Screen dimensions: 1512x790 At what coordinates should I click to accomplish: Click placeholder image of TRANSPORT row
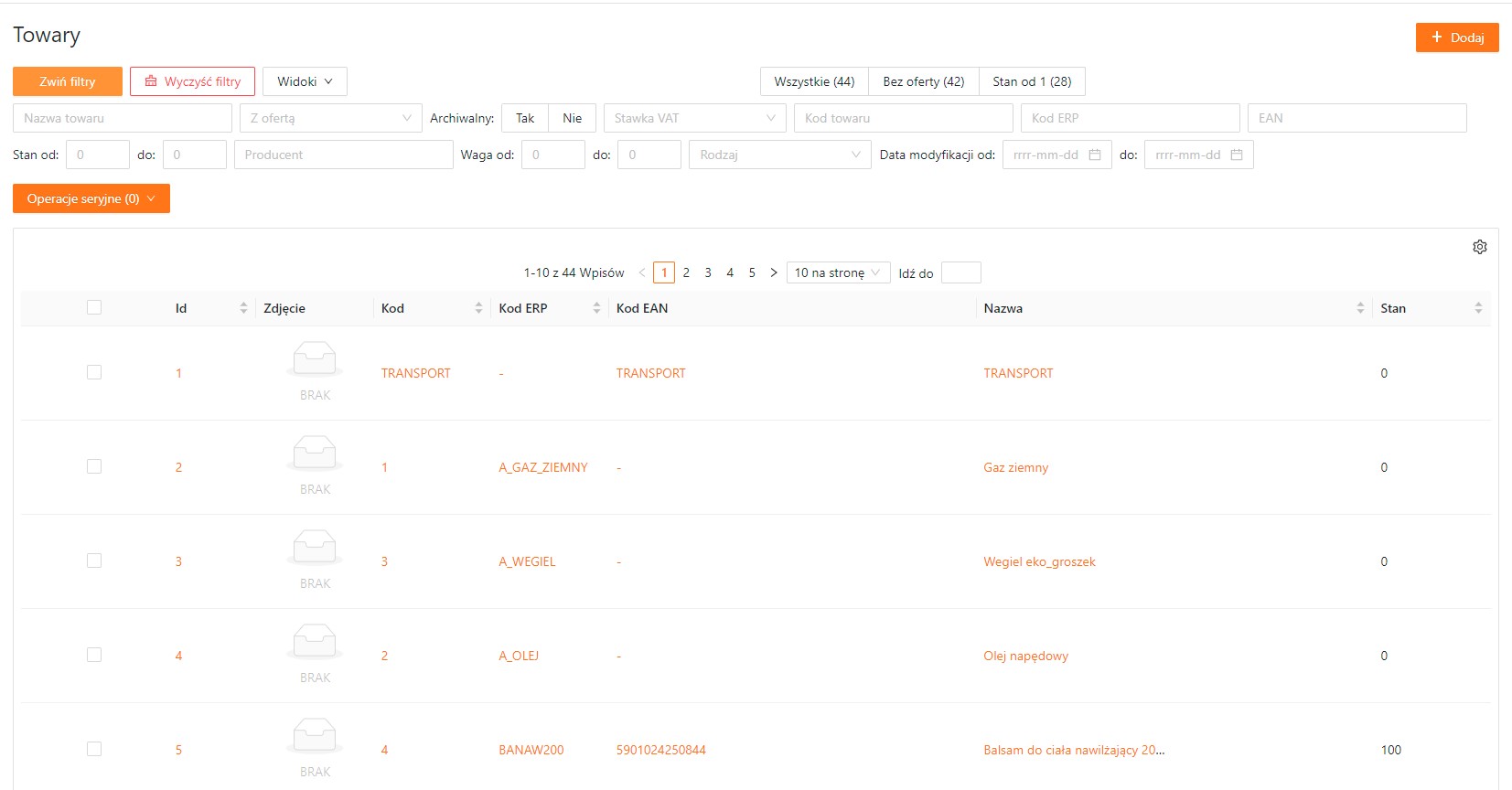click(x=315, y=359)
